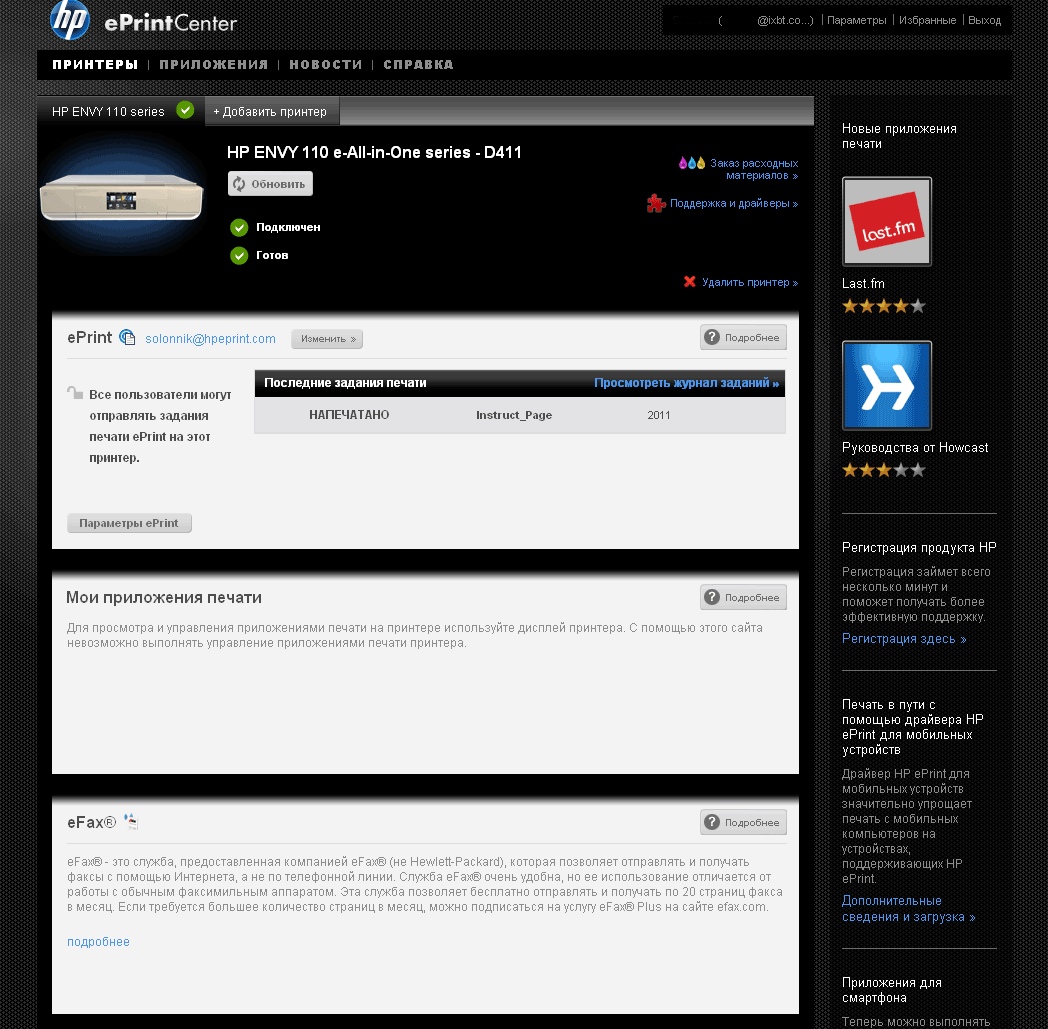Click the + Добавить принтер tab
Screen dimensions: 1048x1029
[272, 111]
